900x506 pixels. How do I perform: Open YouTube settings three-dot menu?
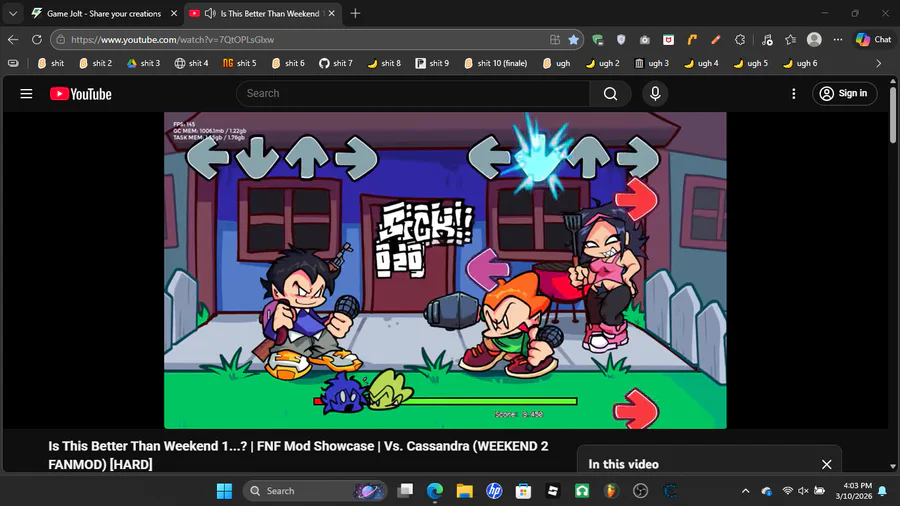coord(793,94)
